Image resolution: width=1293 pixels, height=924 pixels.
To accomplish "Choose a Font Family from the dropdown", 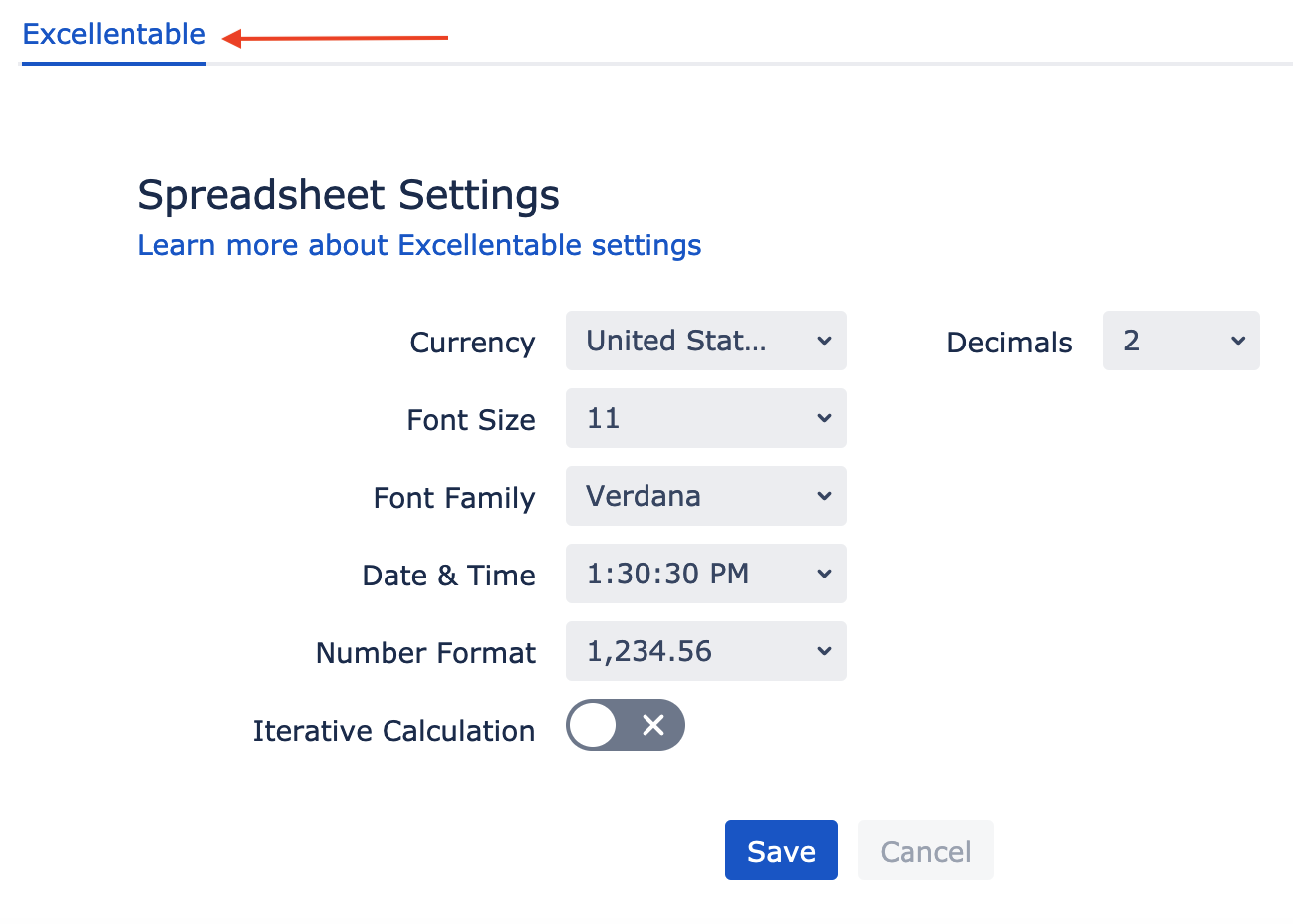I will click(706, 496).
